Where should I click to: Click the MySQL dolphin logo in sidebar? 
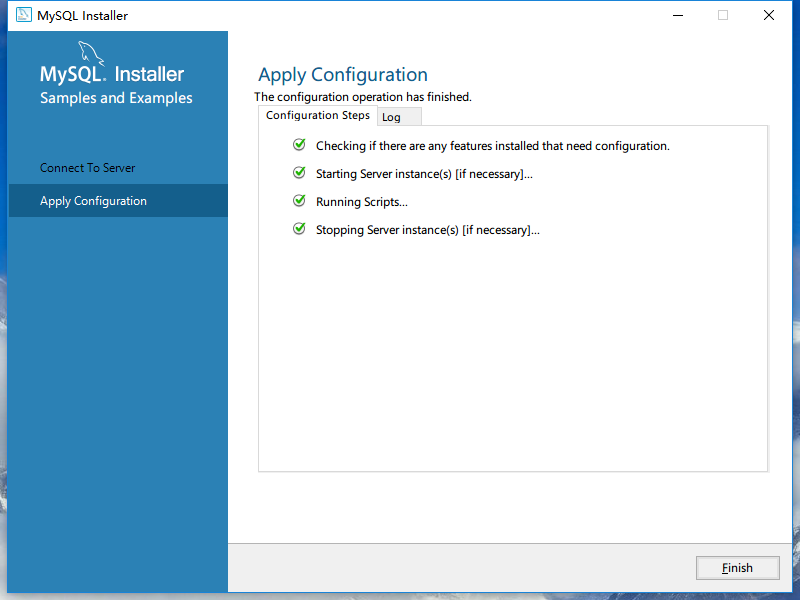(x=90, y=53)
